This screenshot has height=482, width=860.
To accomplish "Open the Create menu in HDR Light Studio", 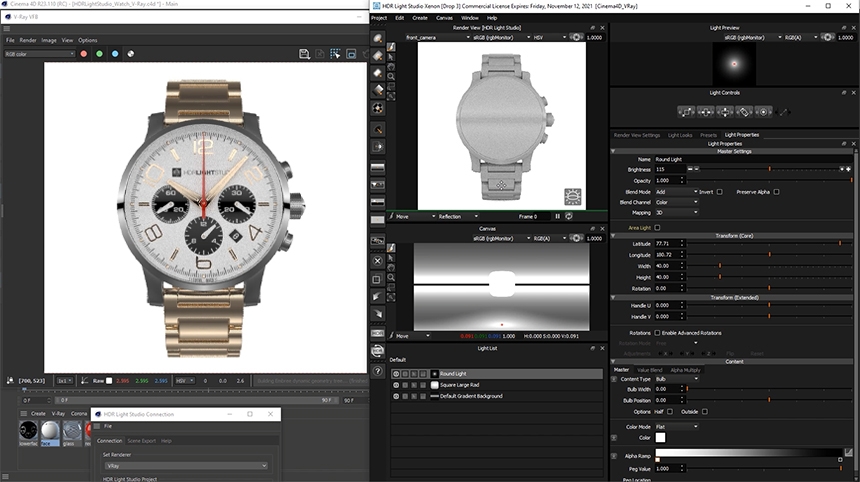I will pos(420,18).
